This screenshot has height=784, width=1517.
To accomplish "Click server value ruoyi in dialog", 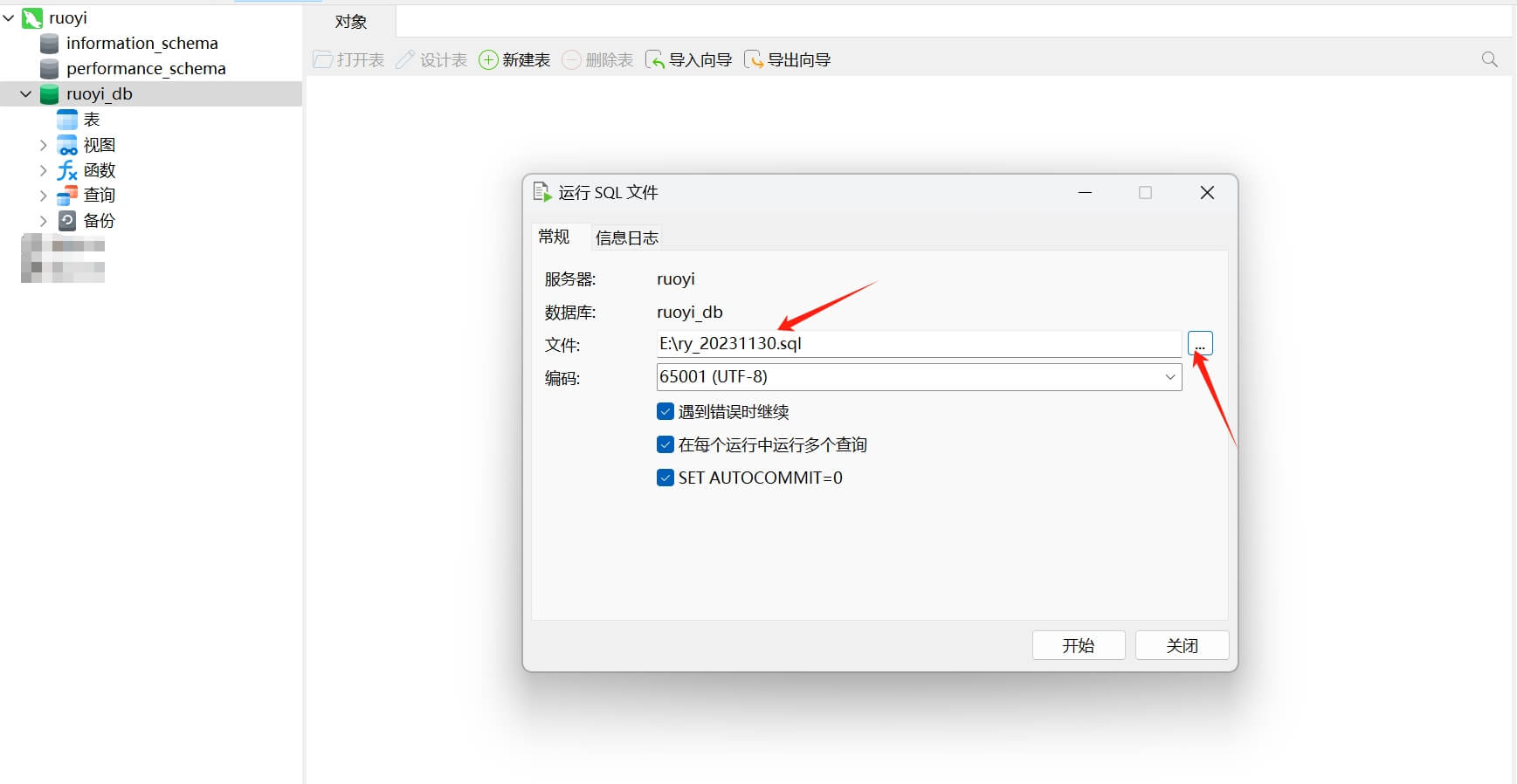I will point(676,279).
